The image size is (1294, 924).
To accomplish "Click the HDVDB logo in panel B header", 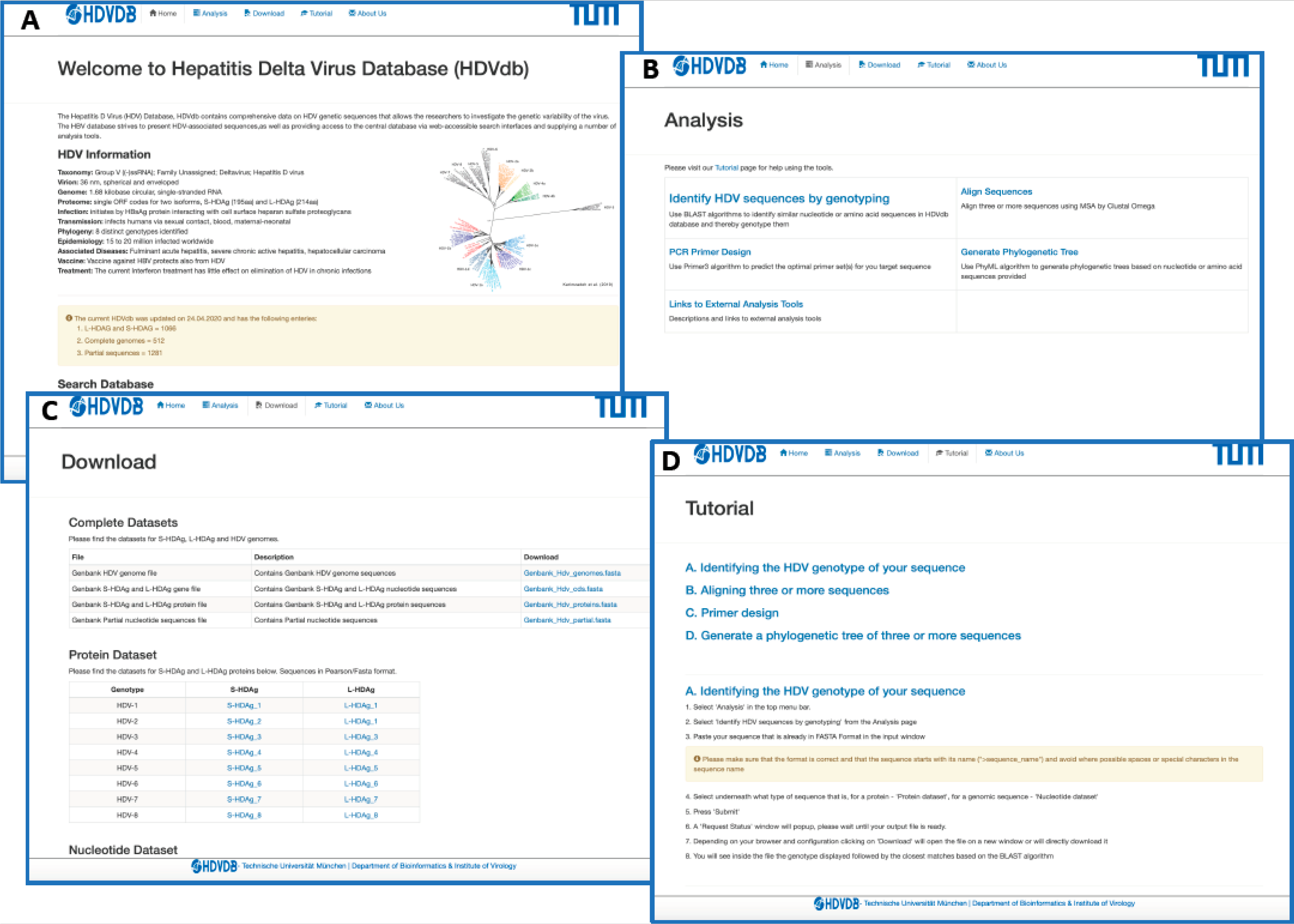I will point(709,66).
